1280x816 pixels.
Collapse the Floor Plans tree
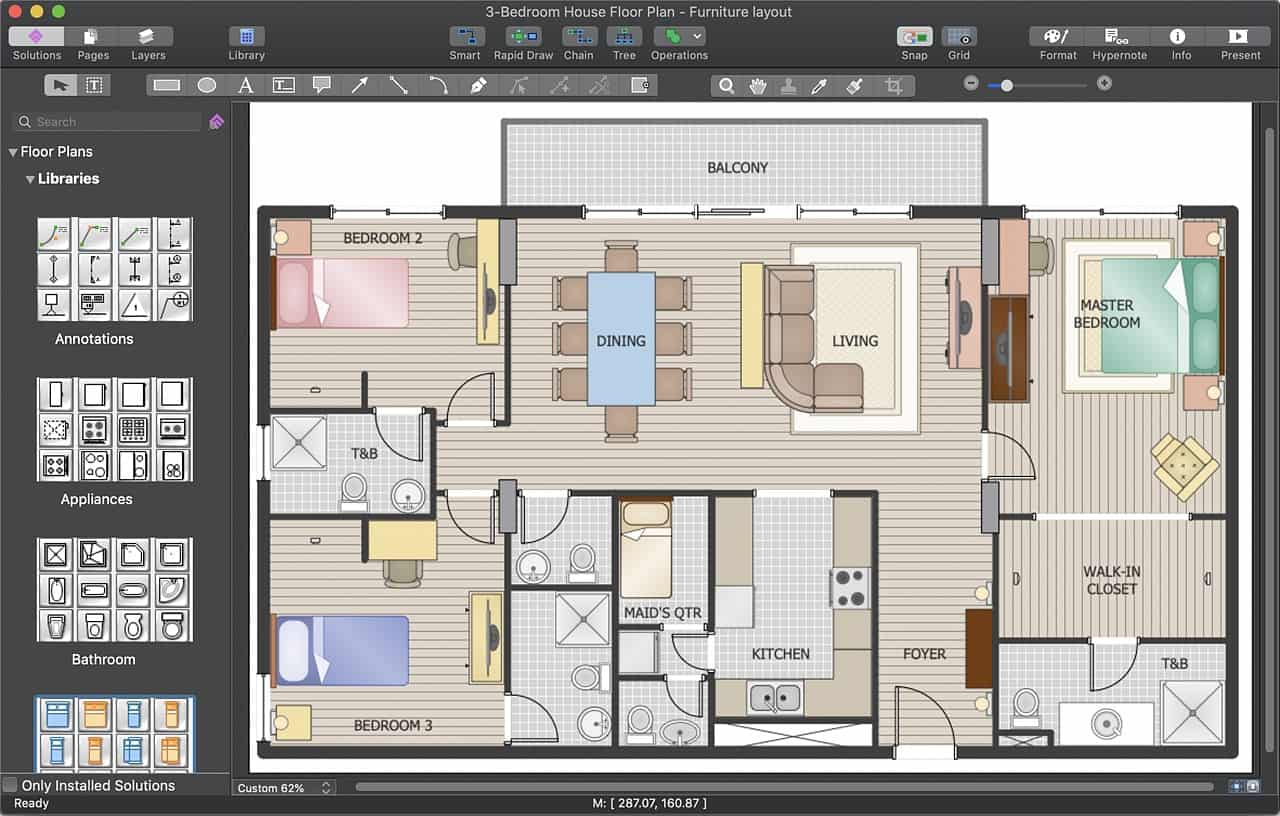[x=13, y=152]
